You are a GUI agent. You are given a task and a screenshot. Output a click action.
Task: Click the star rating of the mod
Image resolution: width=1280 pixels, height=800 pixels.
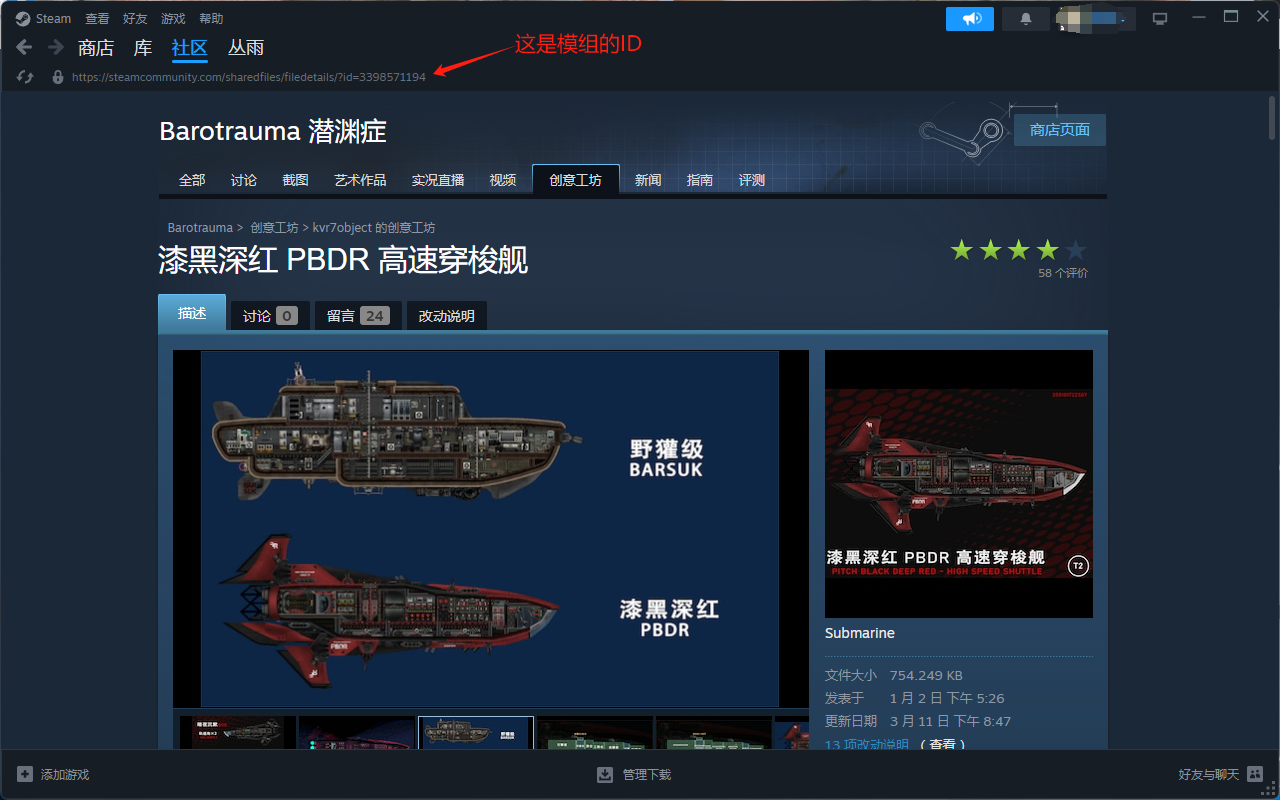1018,250
